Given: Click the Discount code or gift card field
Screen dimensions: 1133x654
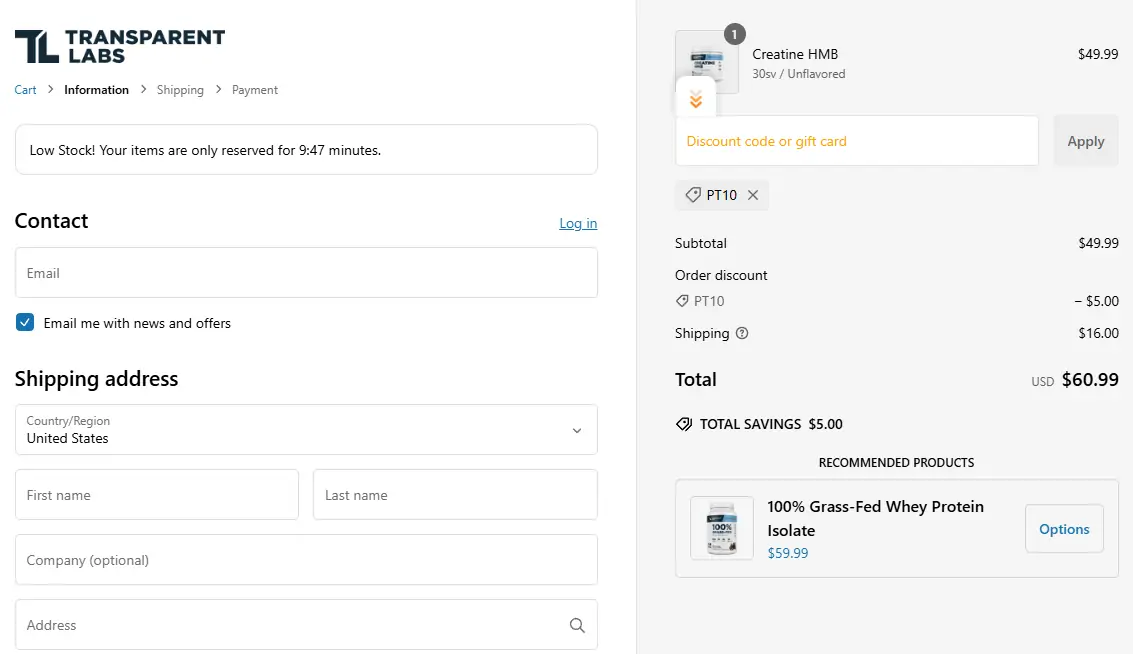Looking at the screenshot, I should [856, 141].
